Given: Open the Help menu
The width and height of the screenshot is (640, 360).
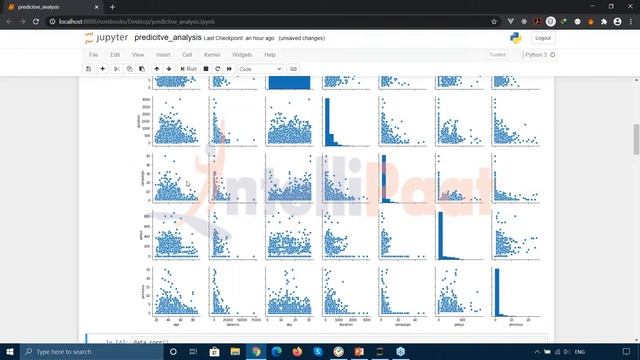Looking at the screenshot, I should point(270,55).
